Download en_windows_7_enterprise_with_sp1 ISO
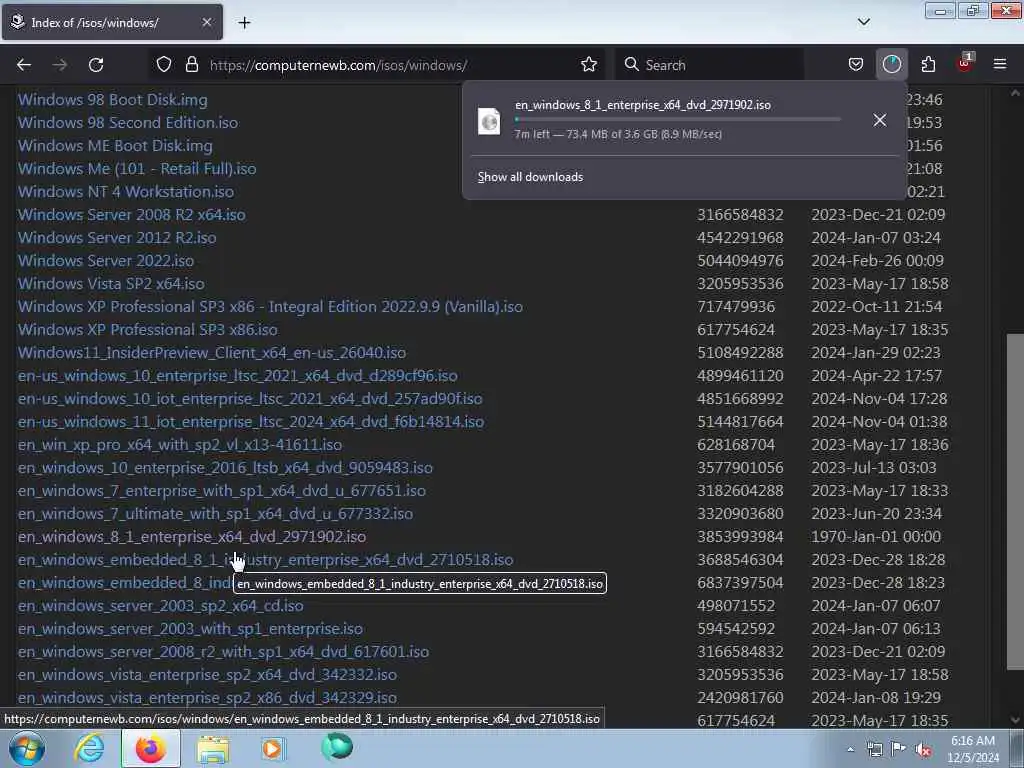1024x768 pixels. pos(221,490)
